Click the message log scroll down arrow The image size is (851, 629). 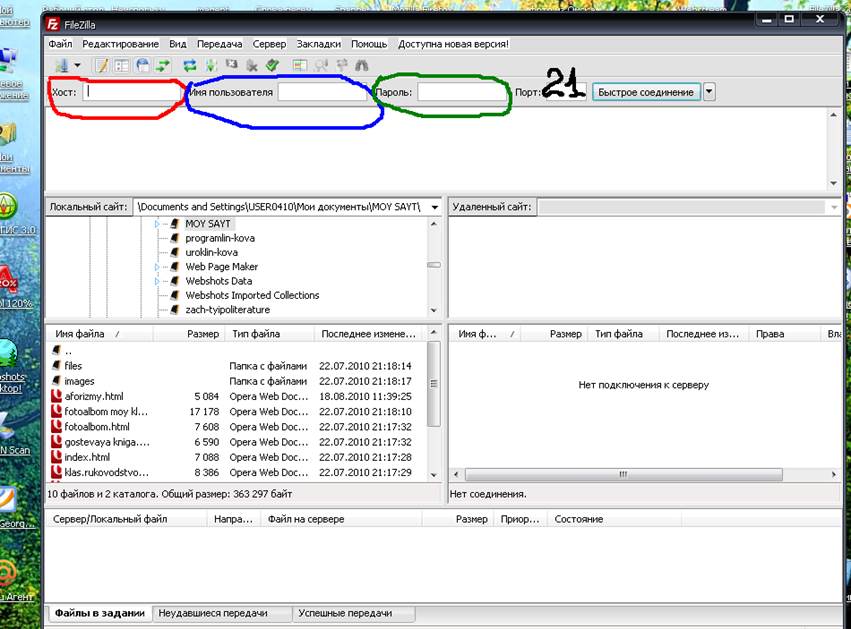tap(834, 184)
